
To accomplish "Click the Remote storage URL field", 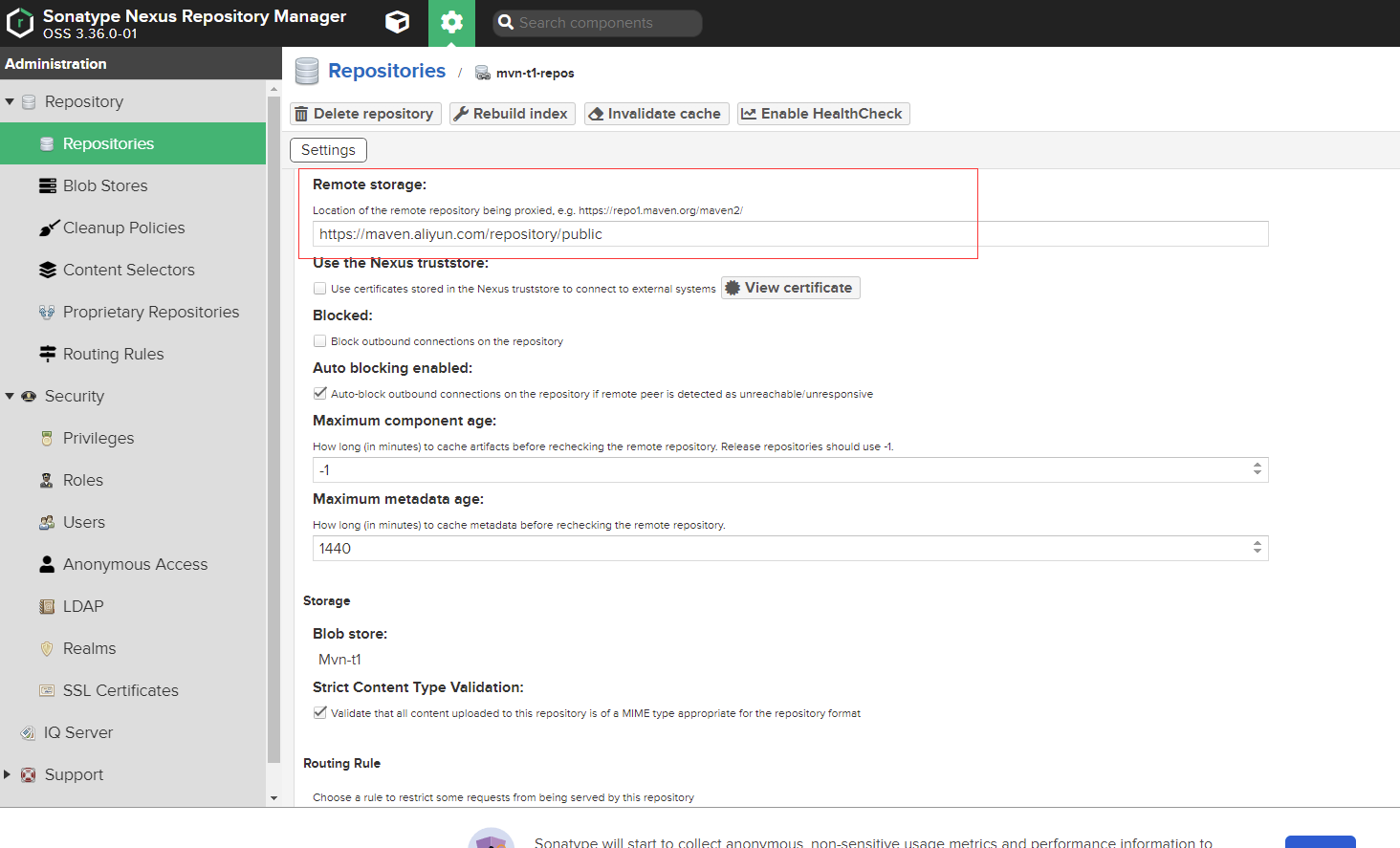I will click(x=790, y=234).
